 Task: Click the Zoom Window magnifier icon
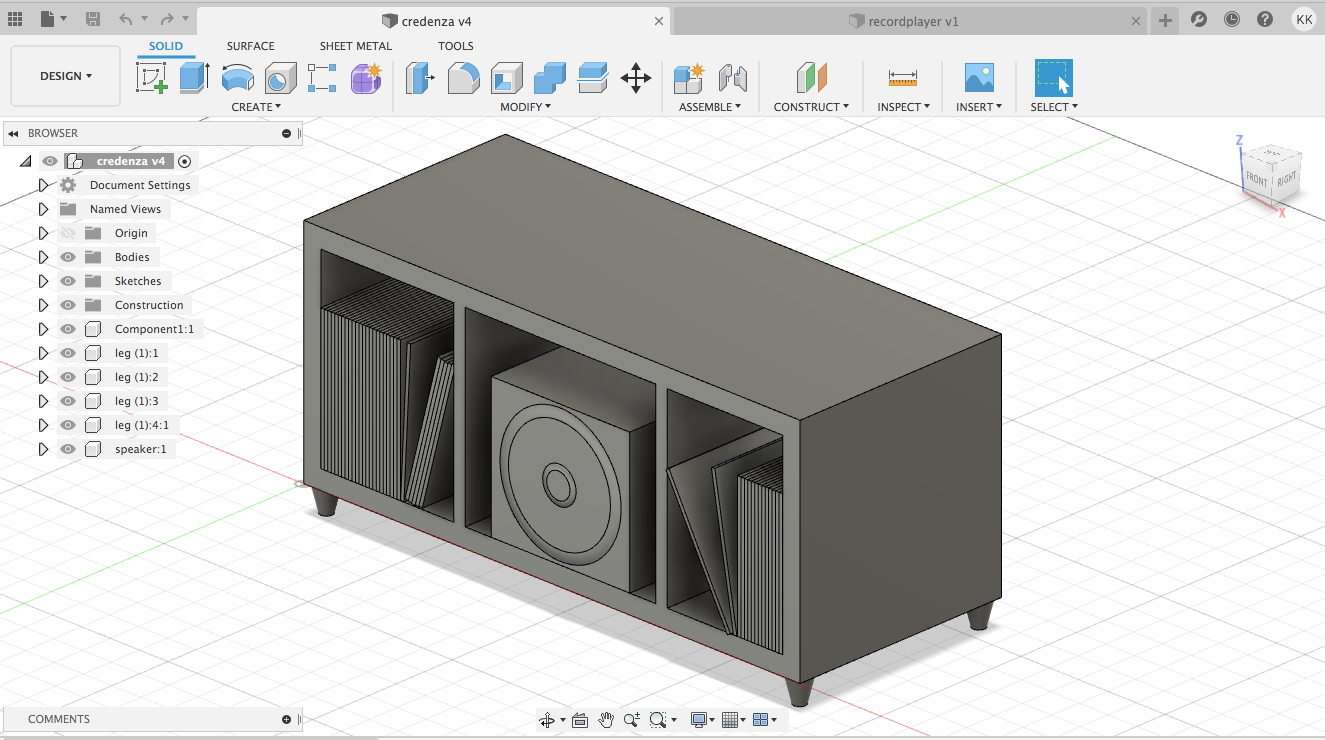pos(657,720)
